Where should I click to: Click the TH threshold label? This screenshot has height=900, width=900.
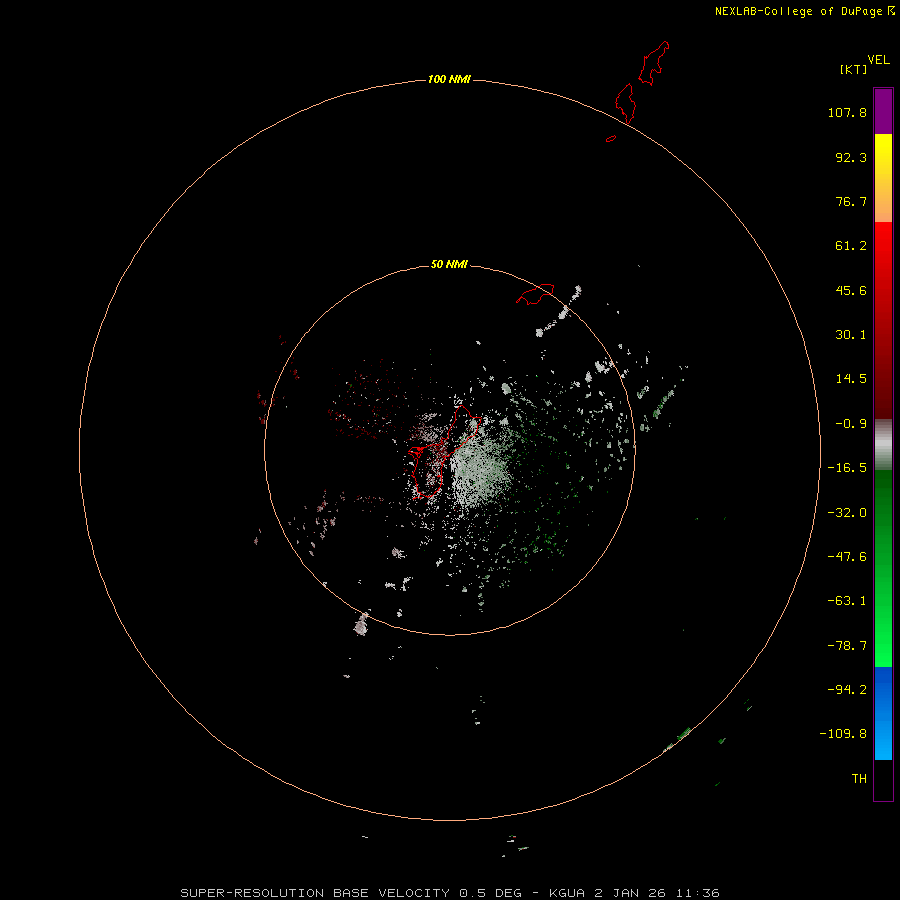859,779
